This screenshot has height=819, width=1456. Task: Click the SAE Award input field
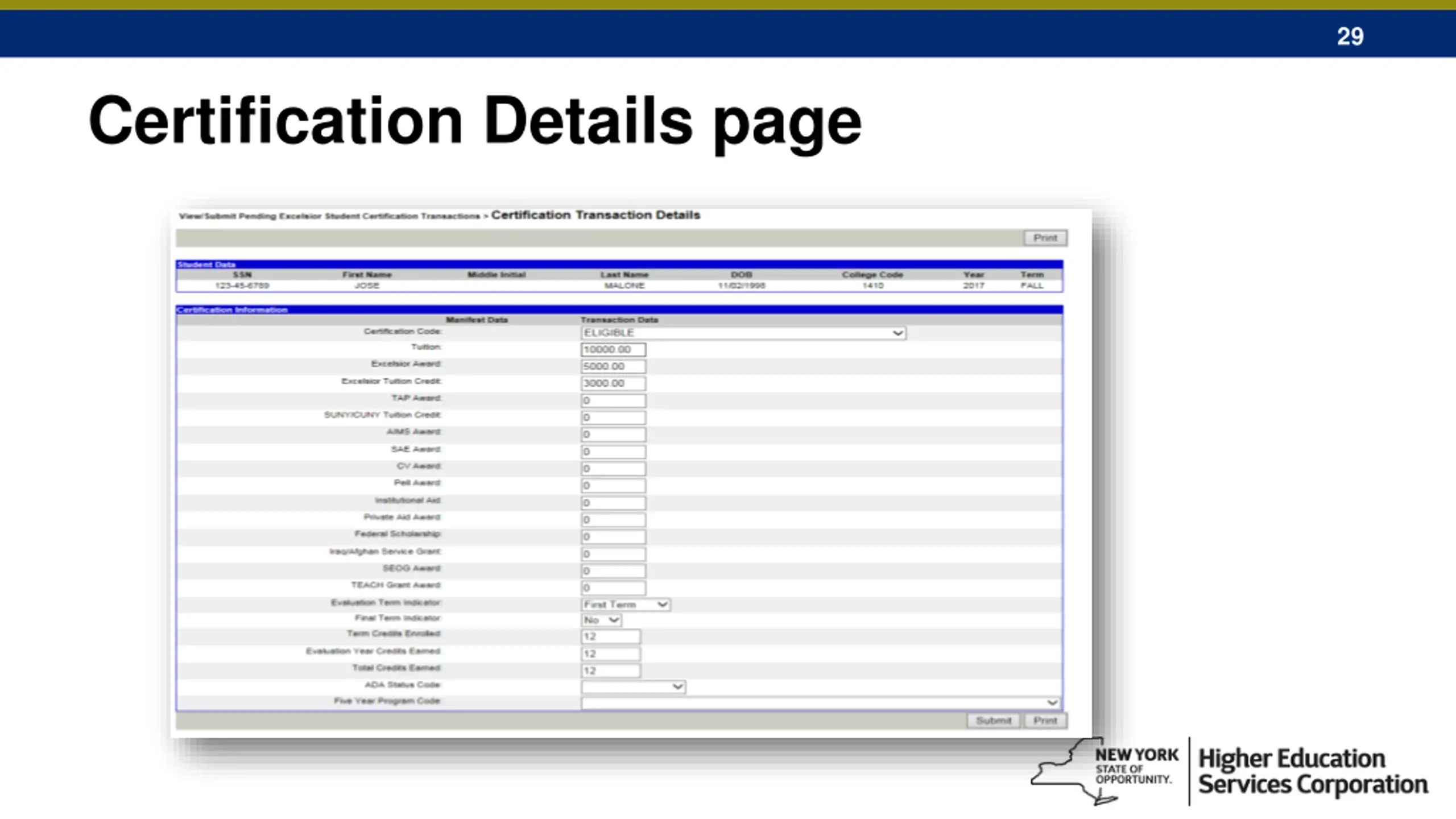tap(613, 452)
